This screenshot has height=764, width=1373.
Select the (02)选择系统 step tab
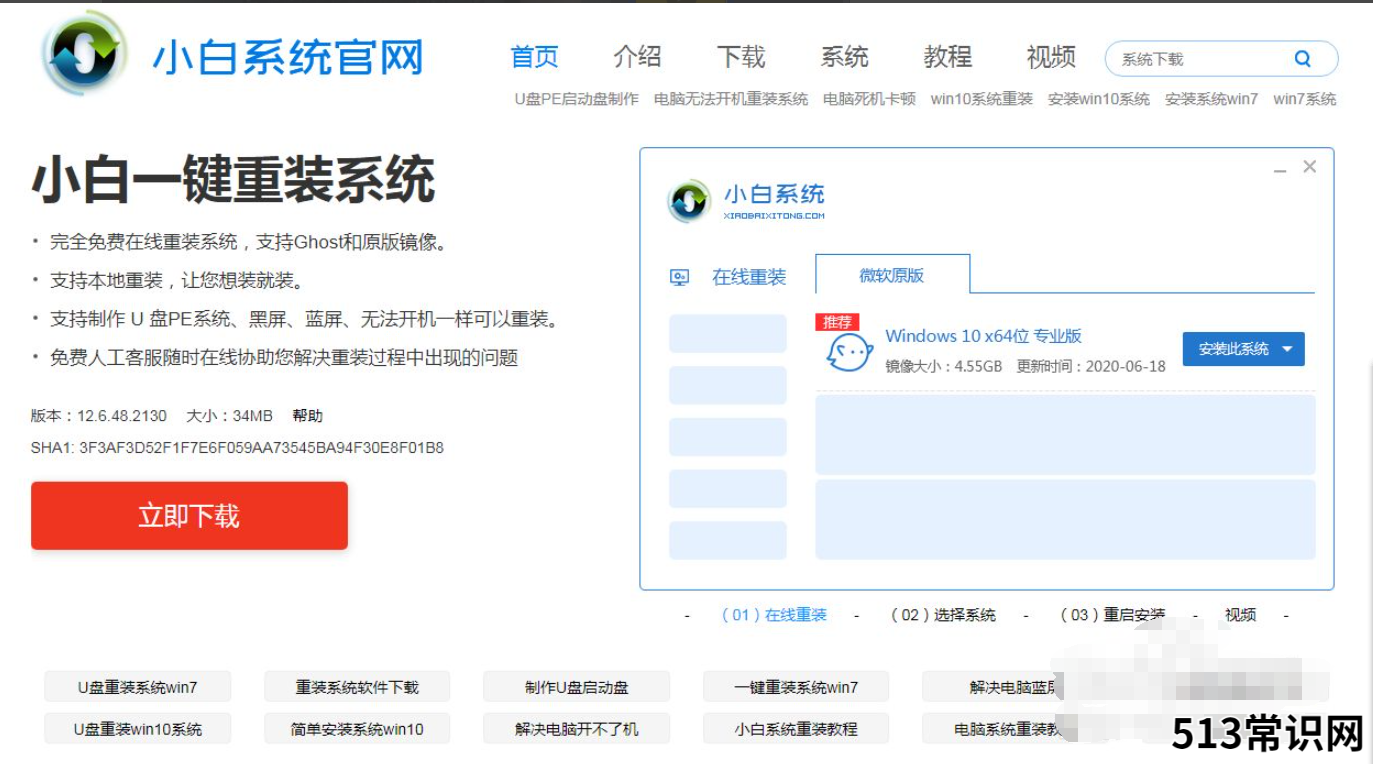(943, 615)
